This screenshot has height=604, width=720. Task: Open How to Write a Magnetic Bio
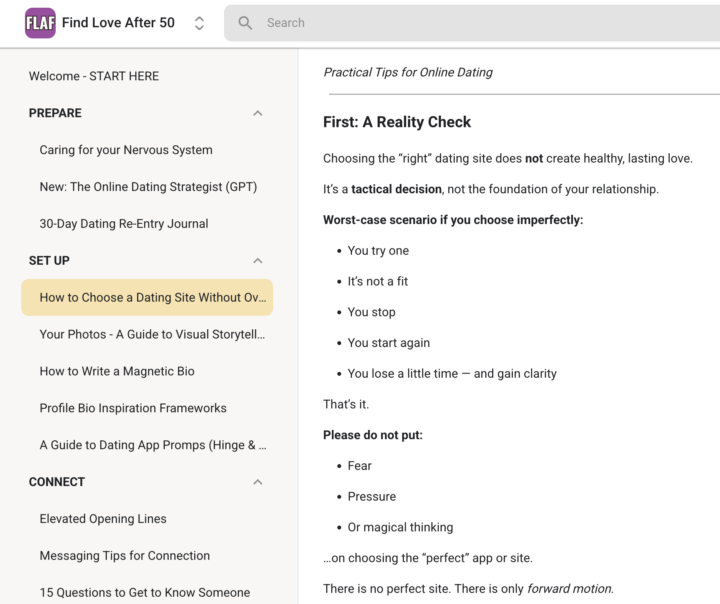coord(117,371)
